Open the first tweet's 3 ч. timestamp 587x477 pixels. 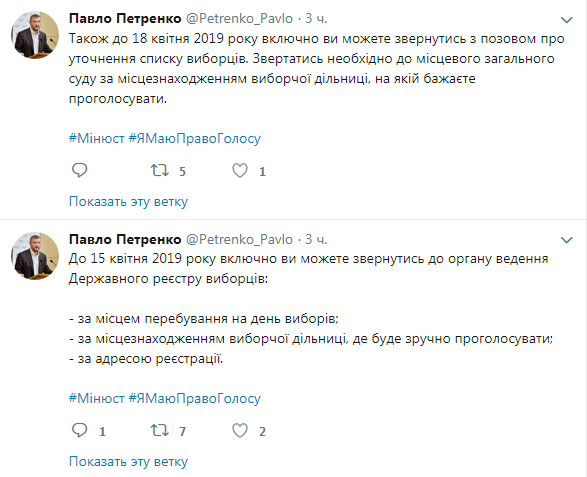(x=316, y=18)
